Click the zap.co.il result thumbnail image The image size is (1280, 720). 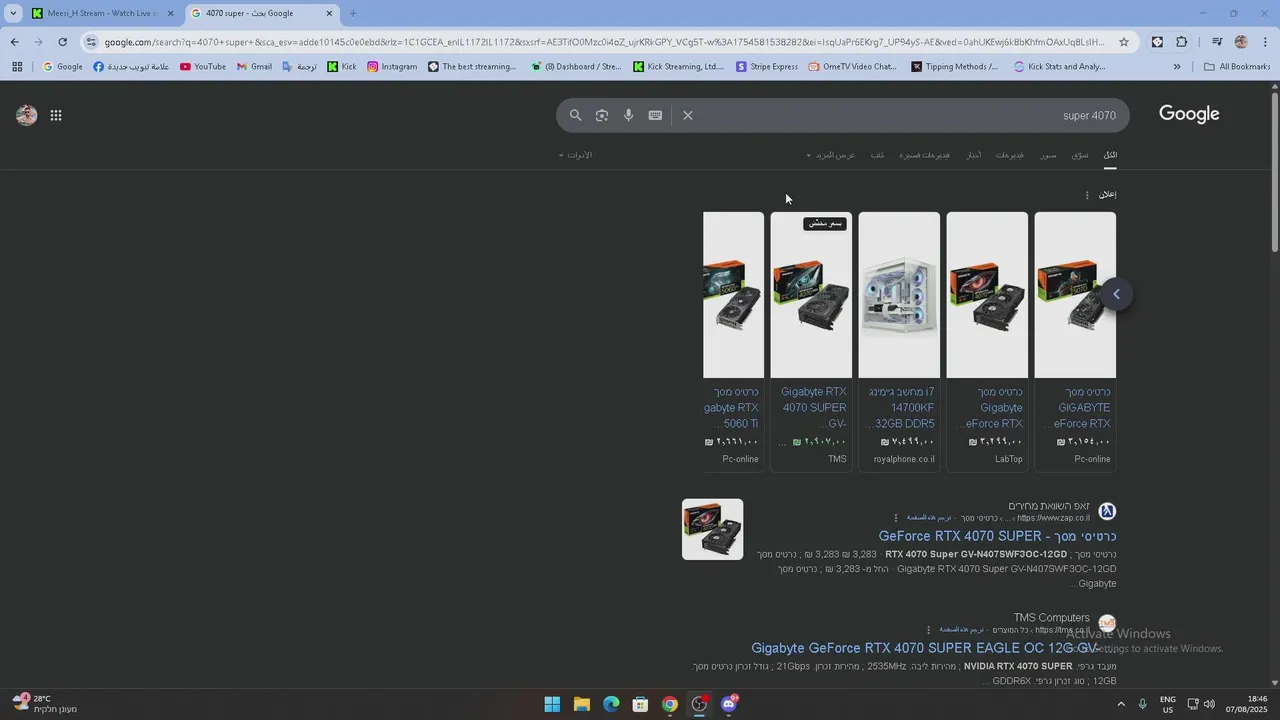tap(712, 529)
